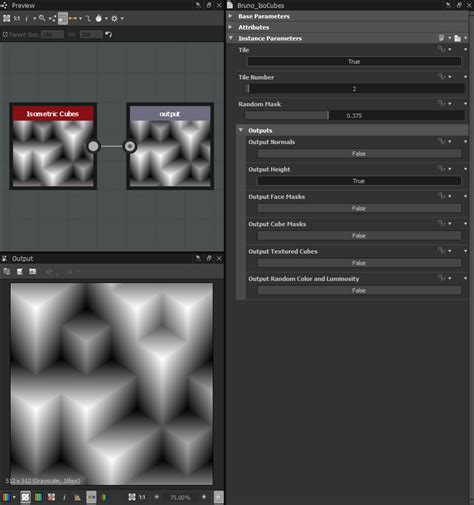Collapse the Outputs group
The width and height of the screenshot is (474, 505).
(241, 130)
